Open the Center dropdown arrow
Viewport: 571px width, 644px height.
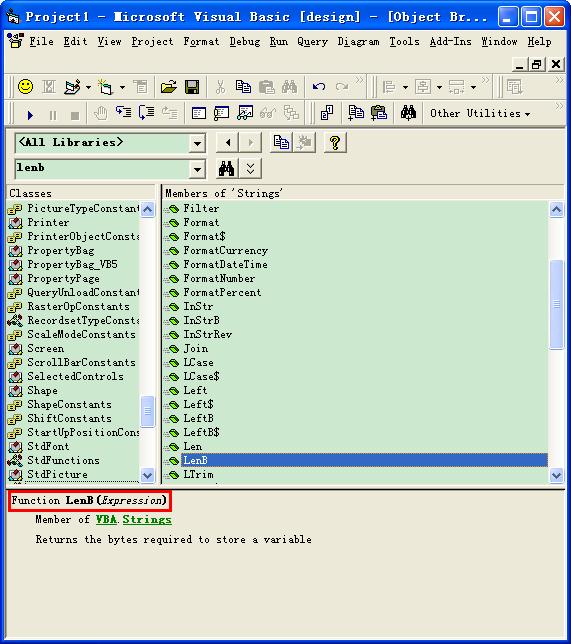tap(439, 87)
